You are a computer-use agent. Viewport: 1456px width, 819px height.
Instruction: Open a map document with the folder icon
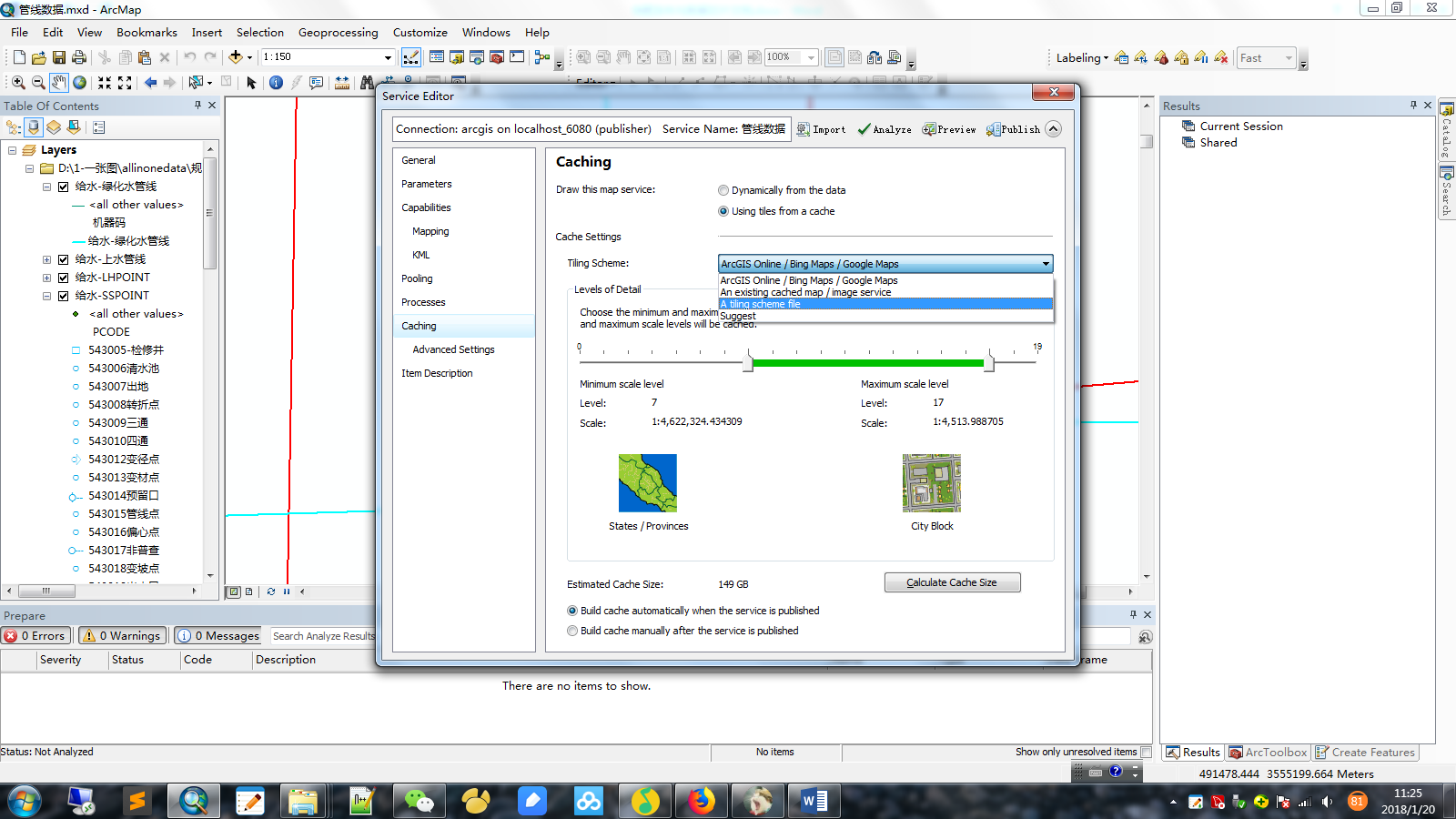click(39, 57)
